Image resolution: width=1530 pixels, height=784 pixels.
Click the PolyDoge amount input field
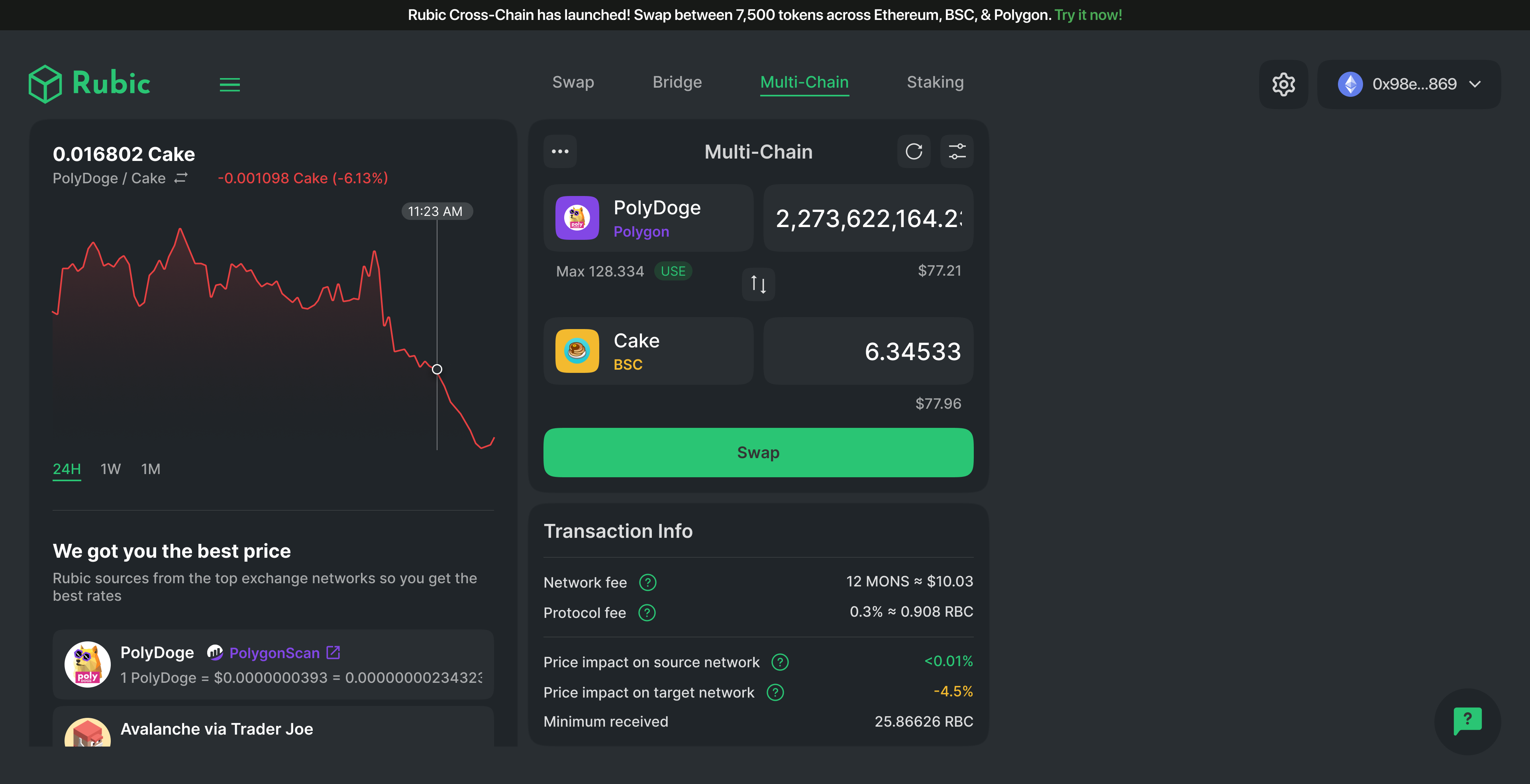[868, 218]
